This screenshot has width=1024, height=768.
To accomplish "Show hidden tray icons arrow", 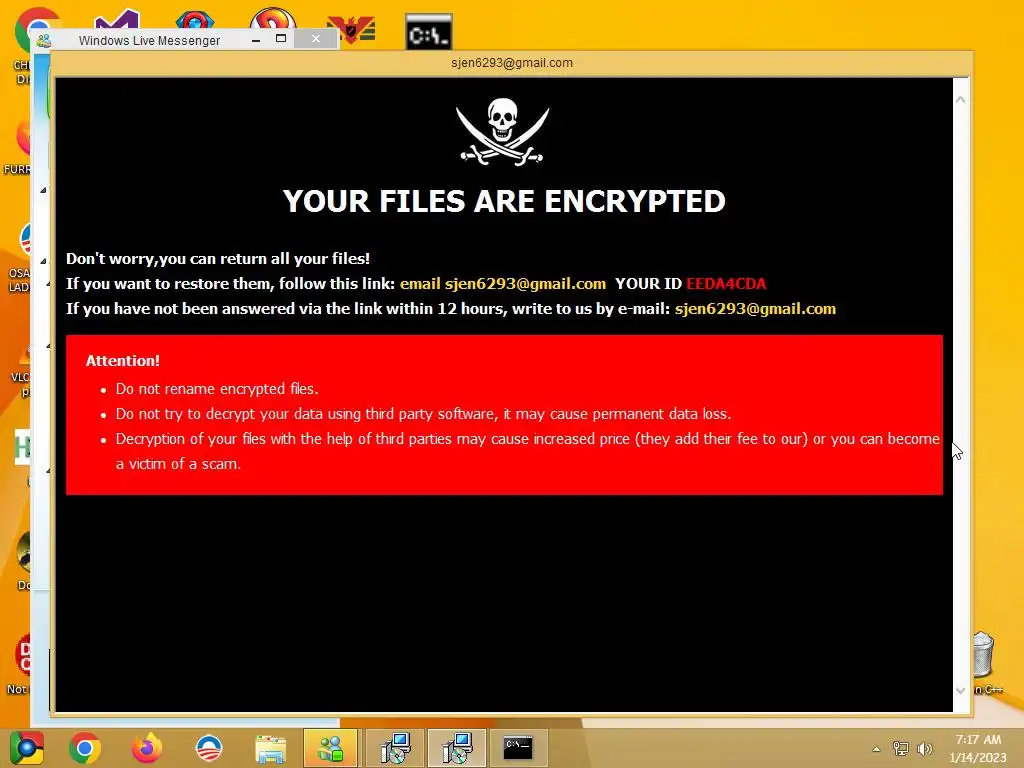I will click(x=876, y=749).
